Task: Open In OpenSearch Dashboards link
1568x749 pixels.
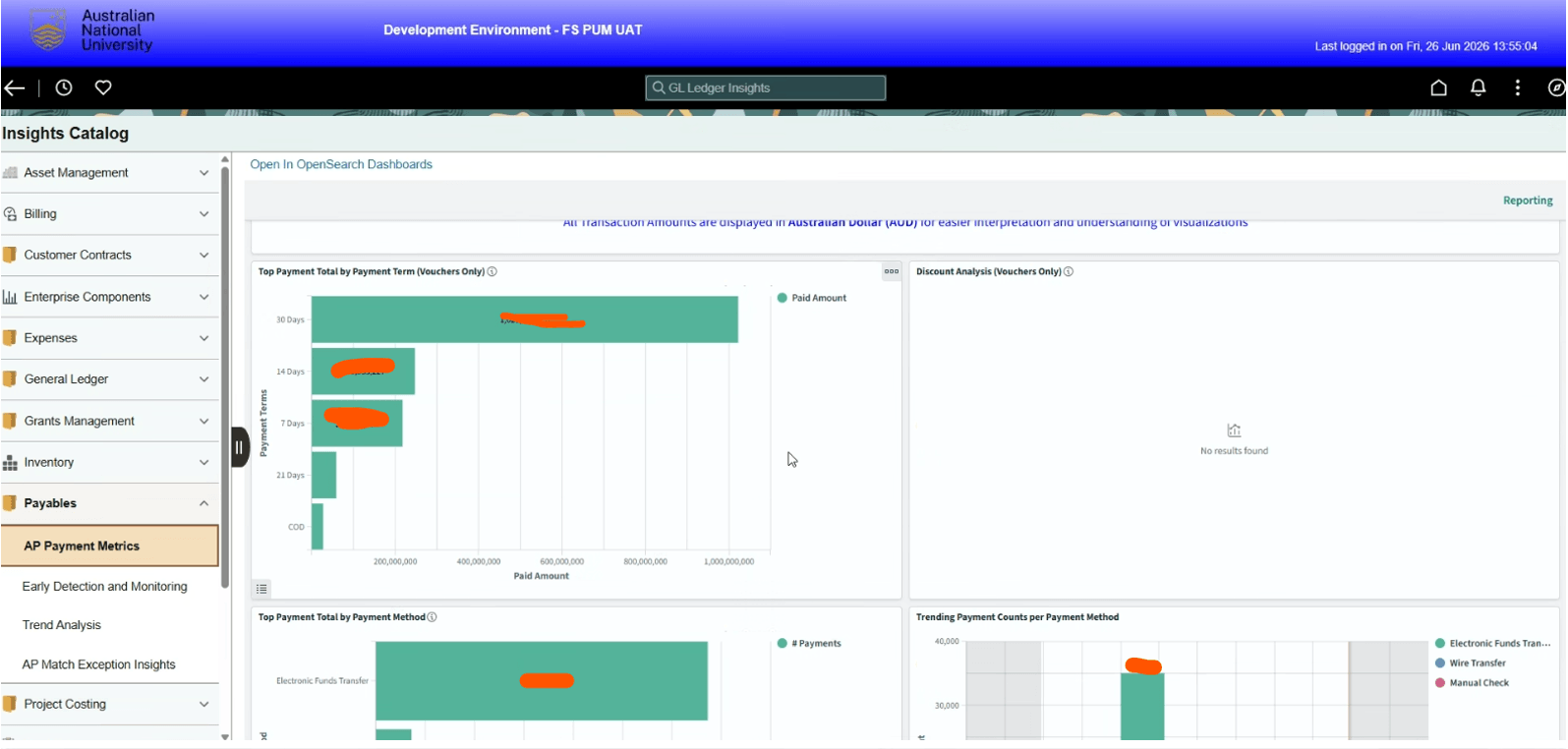Action: 341,164
